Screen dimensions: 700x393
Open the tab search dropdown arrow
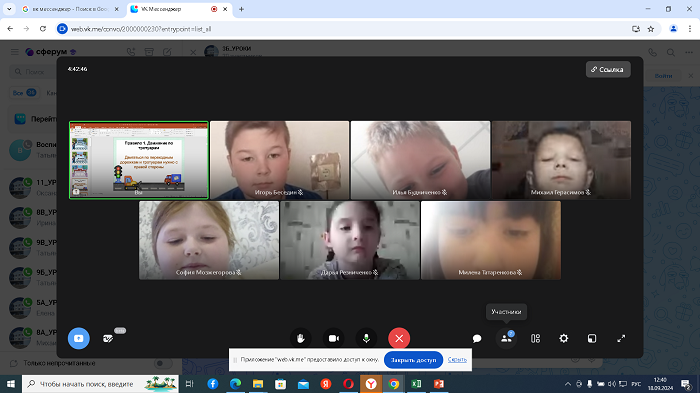[x=9, y=9]
